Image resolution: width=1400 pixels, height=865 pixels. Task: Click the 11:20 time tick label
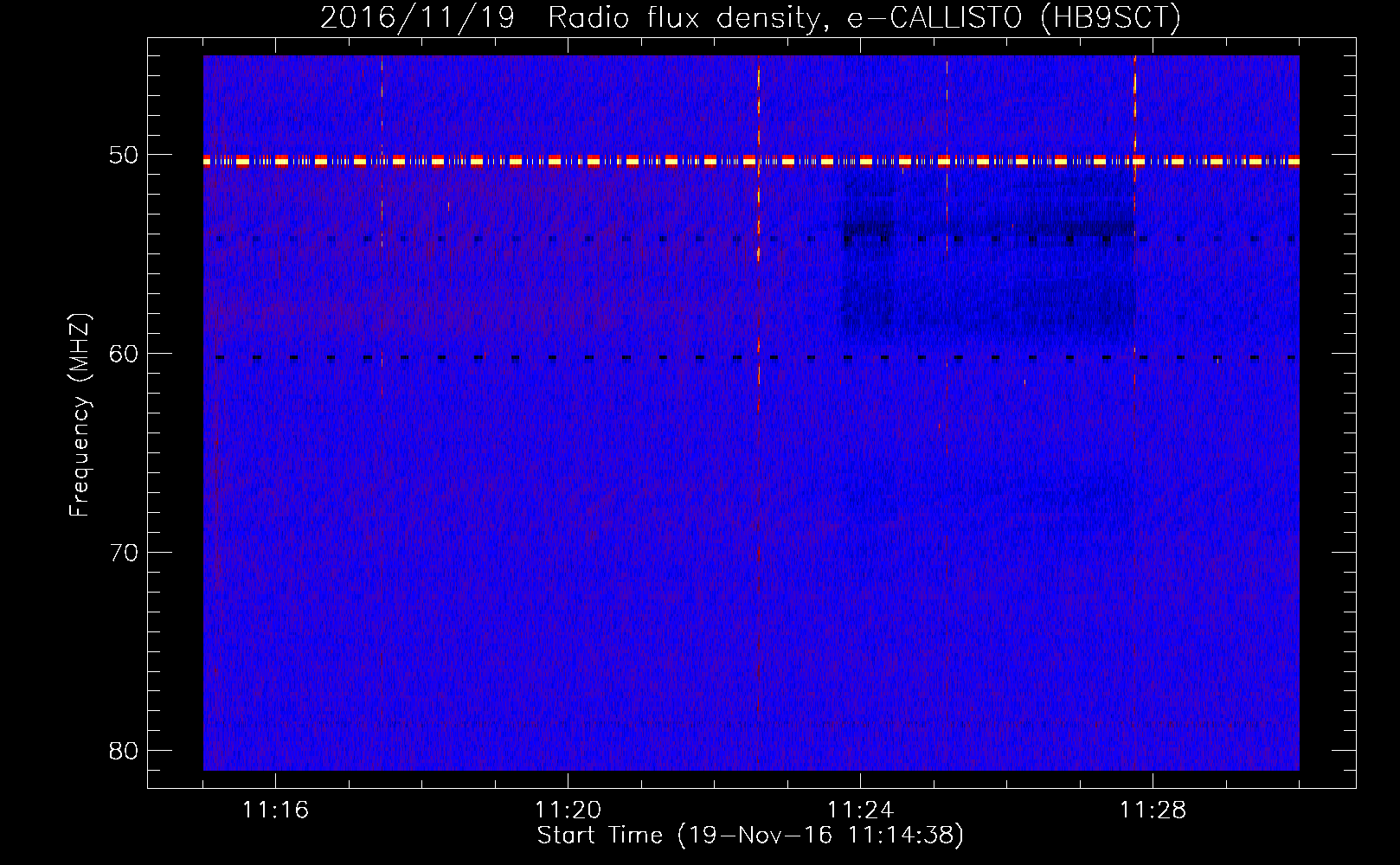click(568, 811)
